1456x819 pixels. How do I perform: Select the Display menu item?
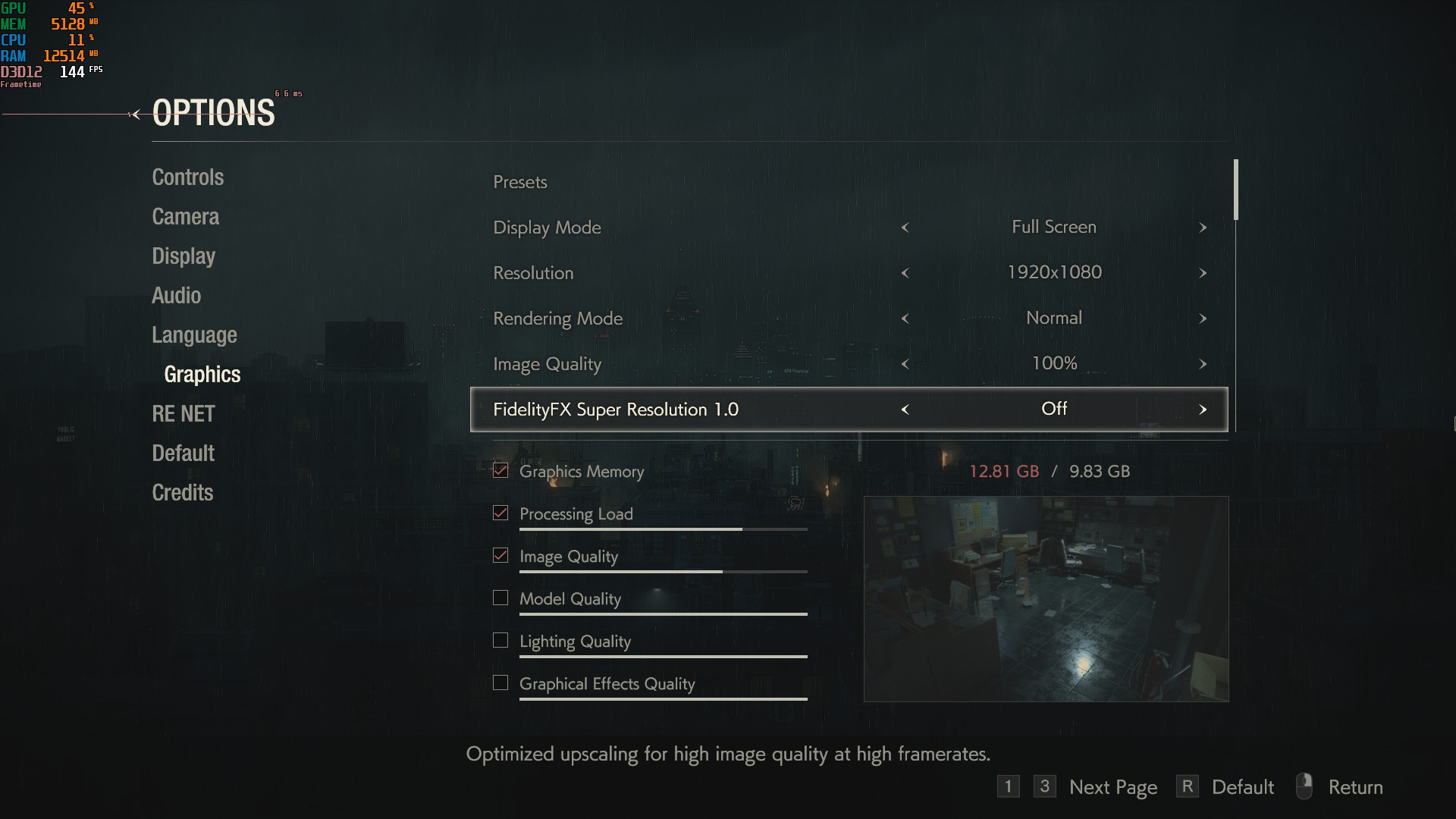tap(183, 255)
